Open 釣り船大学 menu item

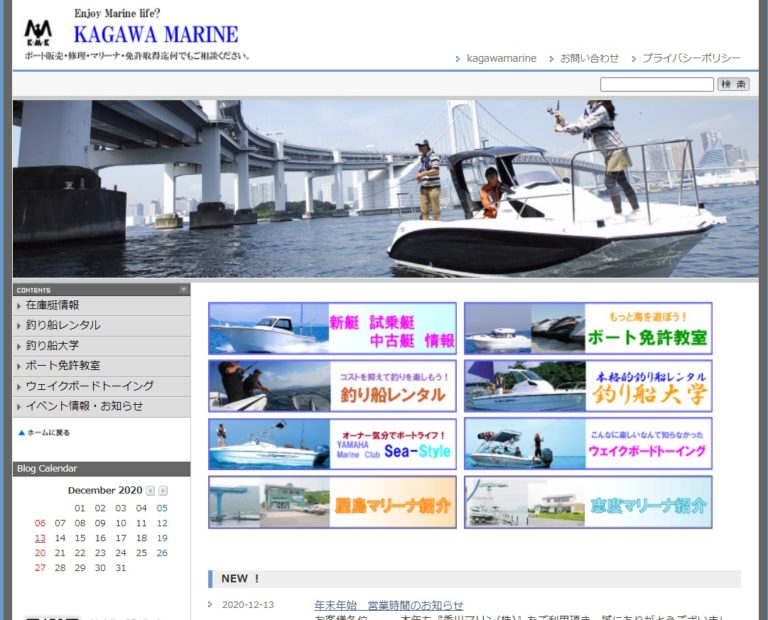(x=101, y=345)
